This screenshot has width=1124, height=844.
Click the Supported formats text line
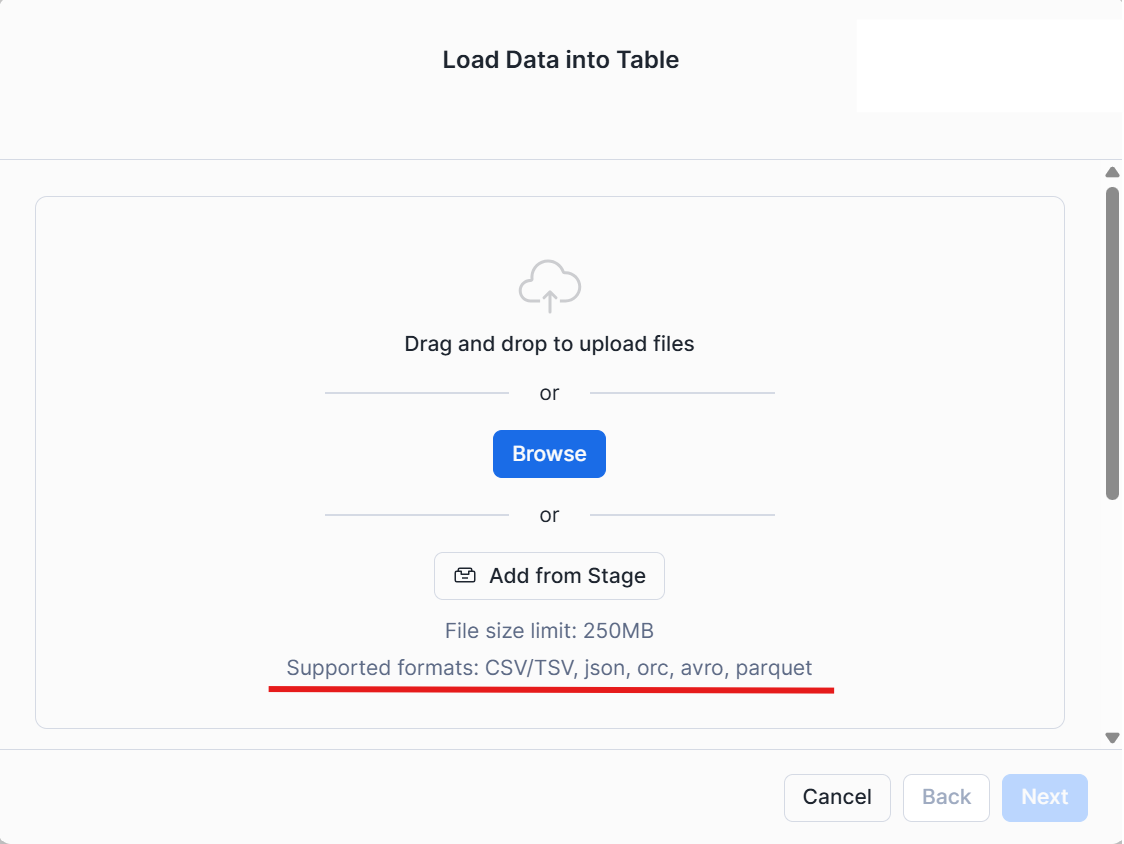click(x=549, y=667)
